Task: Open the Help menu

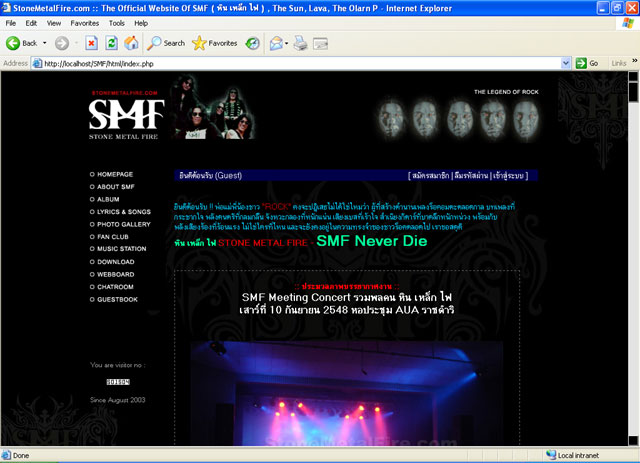Action: [x=141, y=23]
